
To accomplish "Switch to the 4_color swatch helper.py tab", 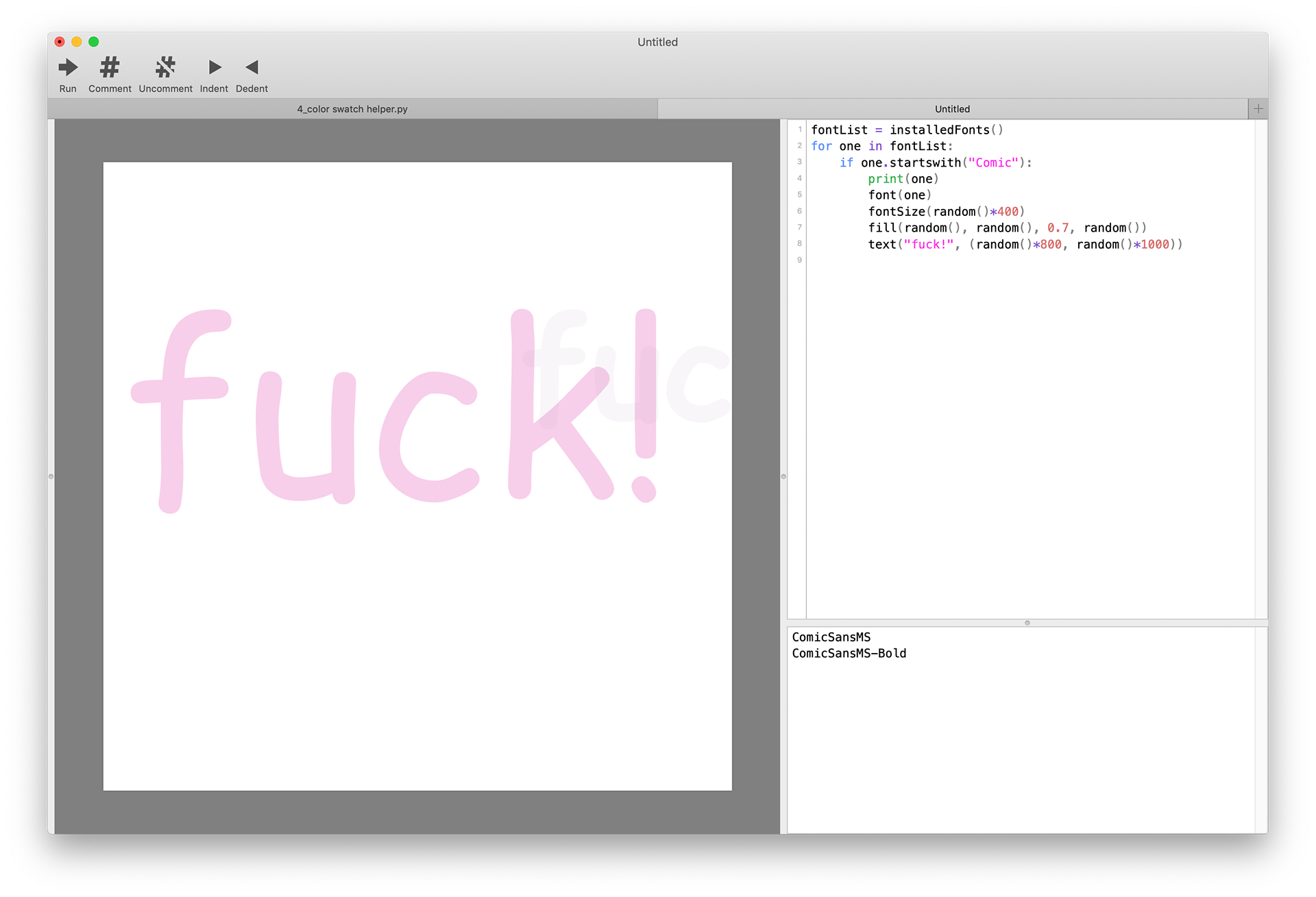I will click(x=352, y=109).
